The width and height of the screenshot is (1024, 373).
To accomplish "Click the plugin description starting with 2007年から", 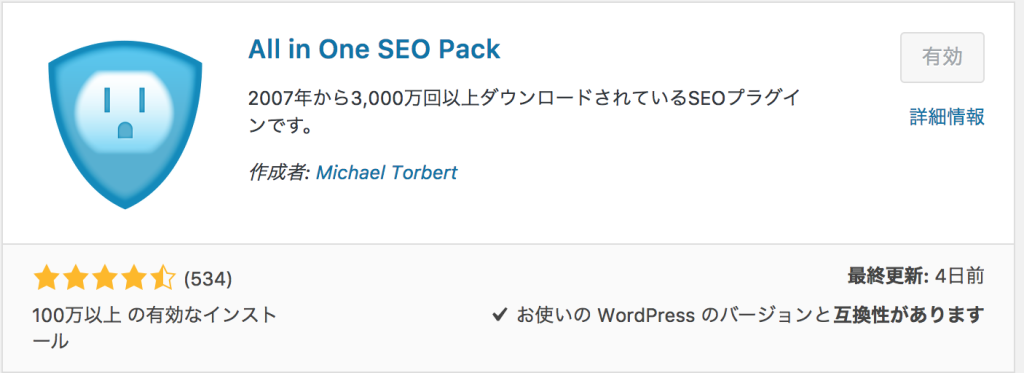I will [524, 111].
